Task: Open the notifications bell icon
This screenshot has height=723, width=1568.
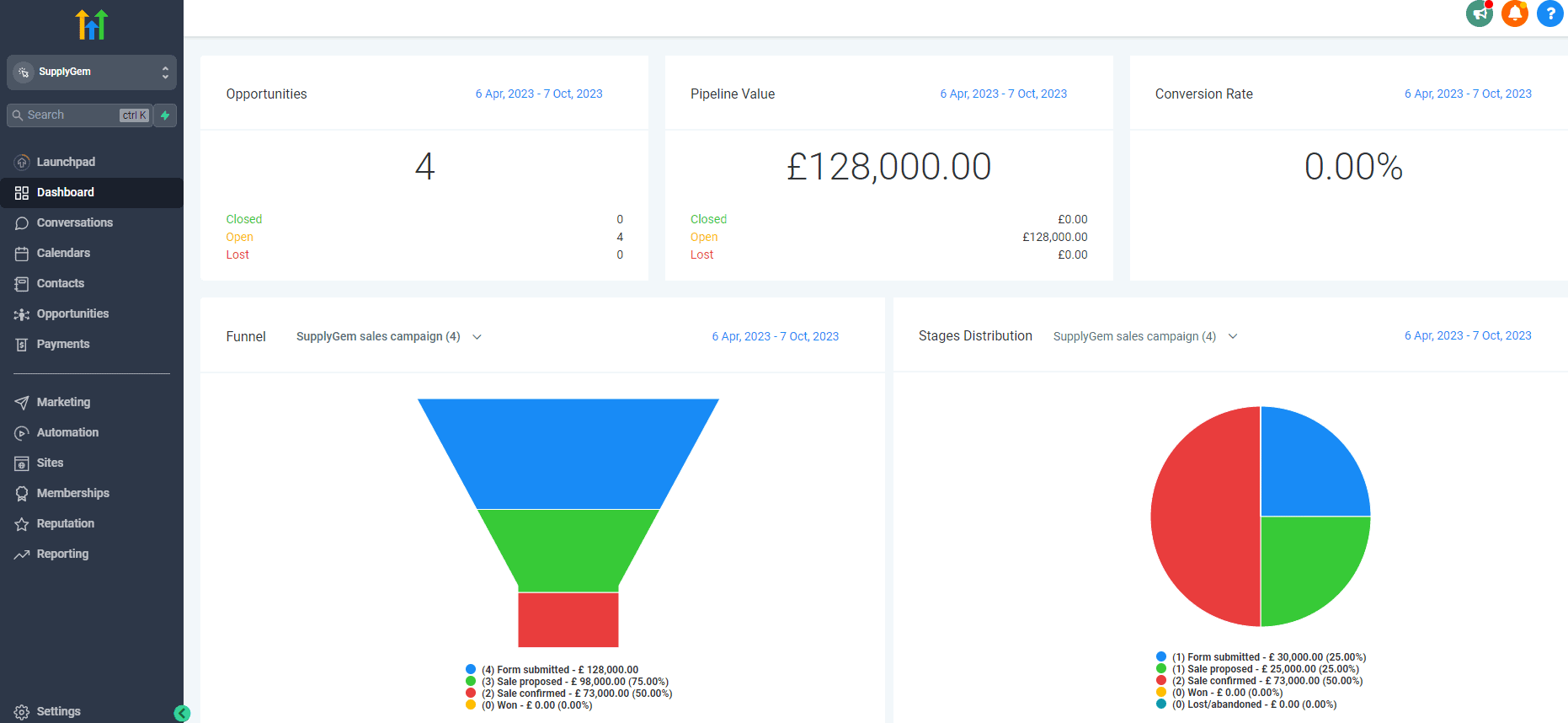Action: pyautogui.click(x=1515, y=13)
